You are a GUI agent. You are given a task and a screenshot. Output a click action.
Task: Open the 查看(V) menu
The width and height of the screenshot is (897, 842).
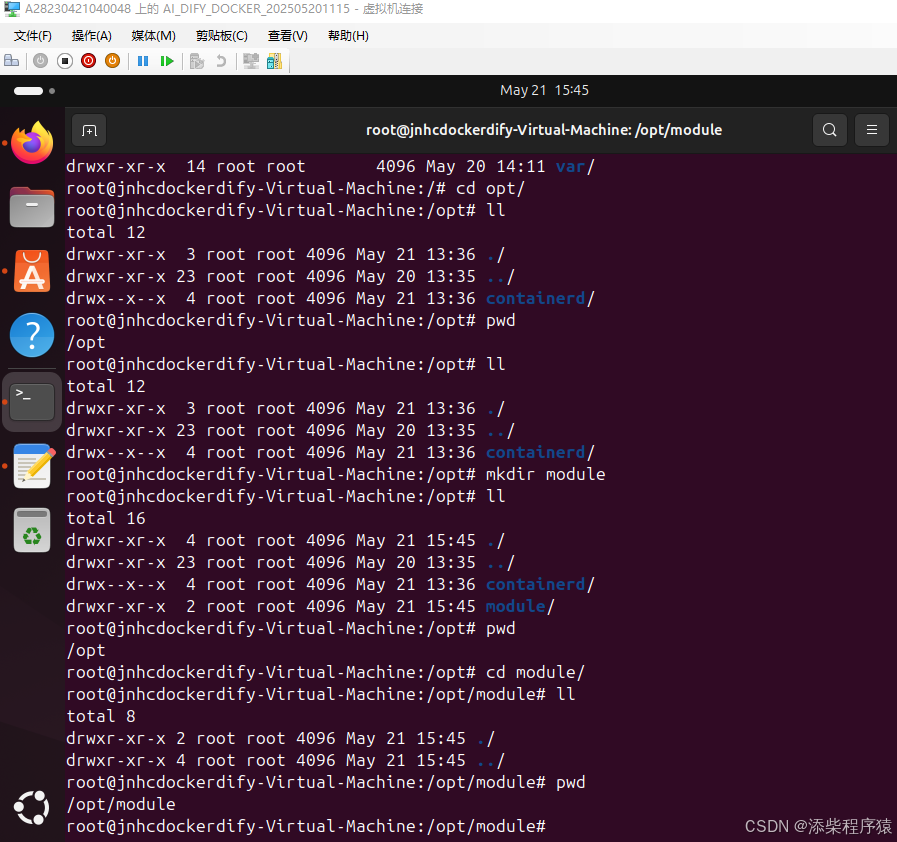click(288, 36)
